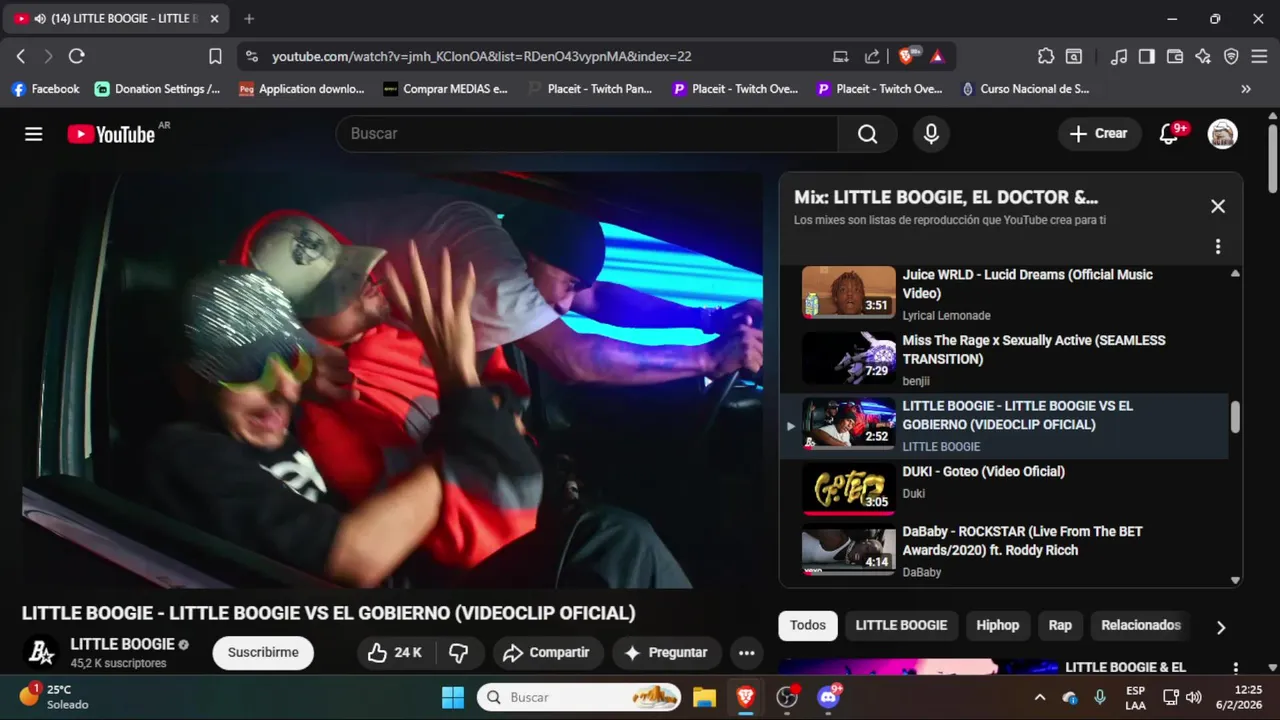The height and width of the screenshot is (720, 1280).
Task: Open Brave Rewards triangle icon
Action: point(937,57)
